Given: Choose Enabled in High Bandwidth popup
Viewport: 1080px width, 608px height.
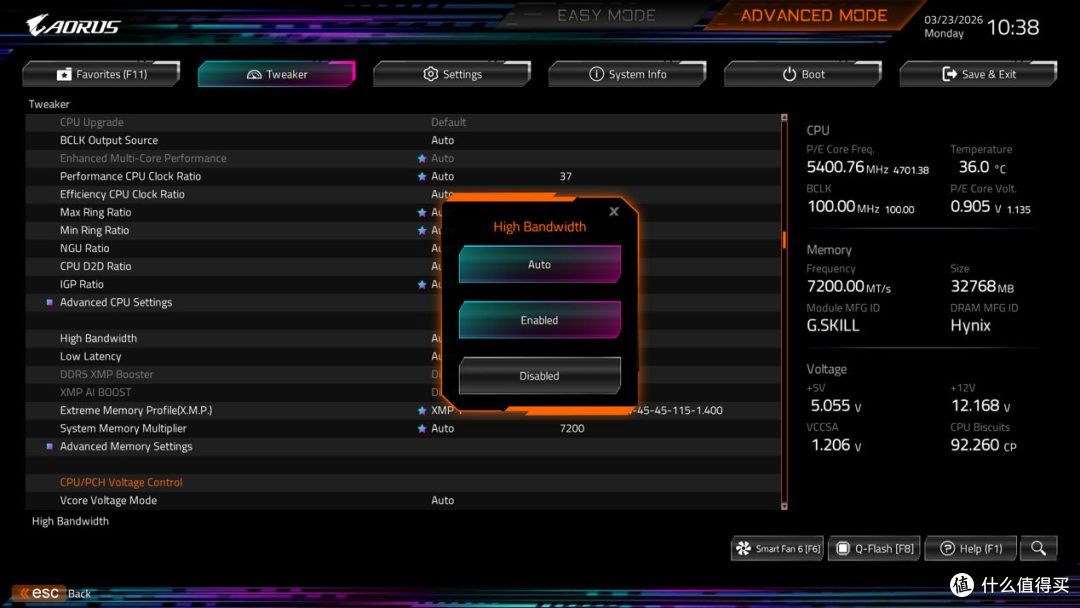Looking at the screenshot, I should [x=539, y=320].
